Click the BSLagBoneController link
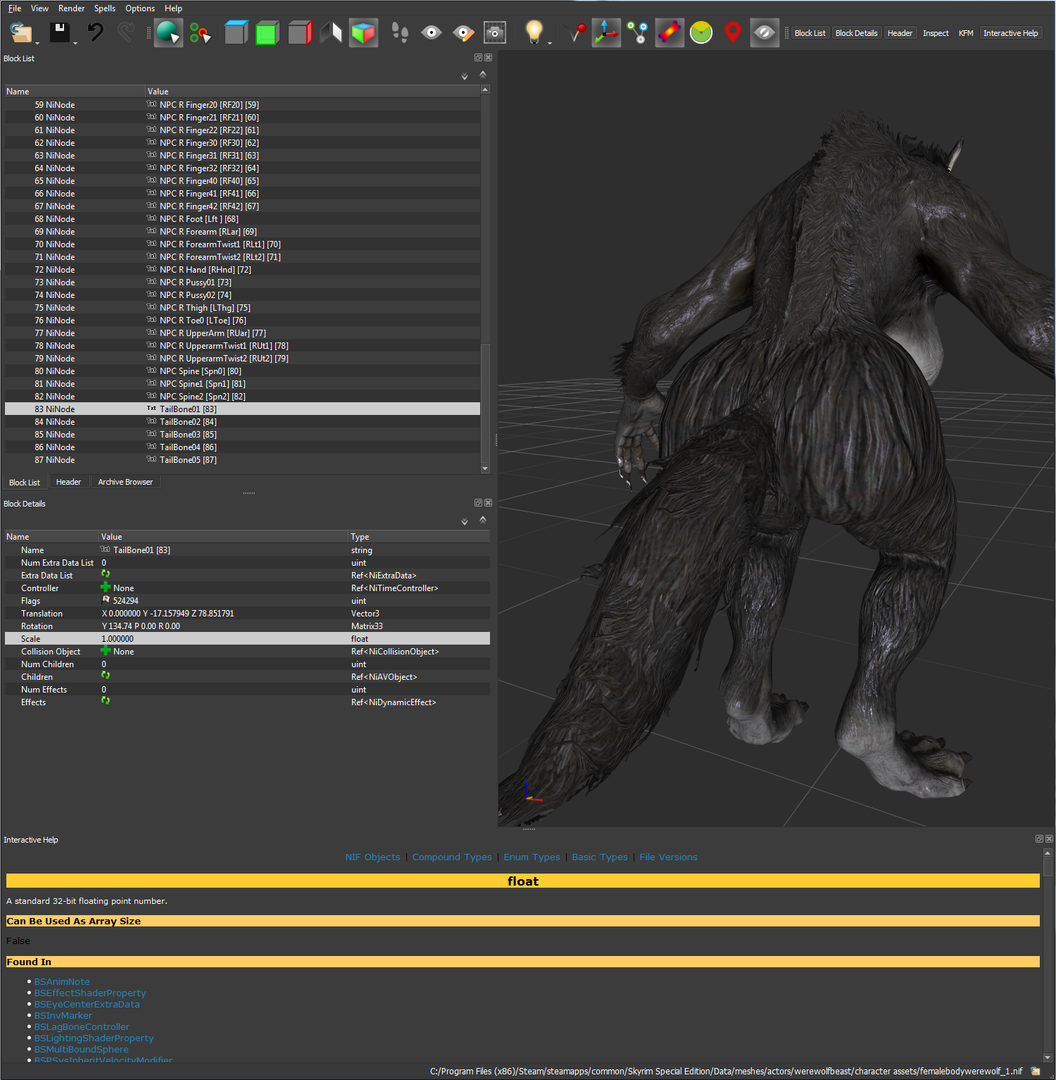The height and width of the screenshot is (1080, 1056). (x=81, y=1027)
